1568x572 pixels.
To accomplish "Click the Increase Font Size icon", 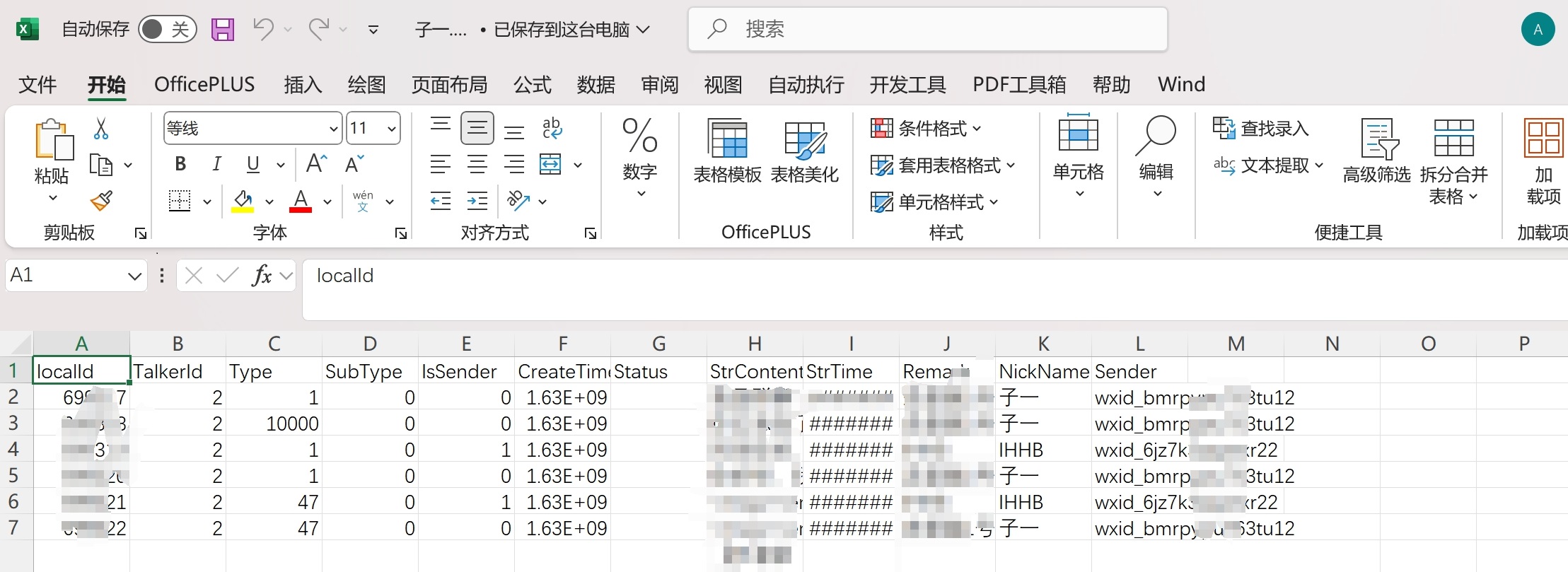I will (x=316, y=165).
